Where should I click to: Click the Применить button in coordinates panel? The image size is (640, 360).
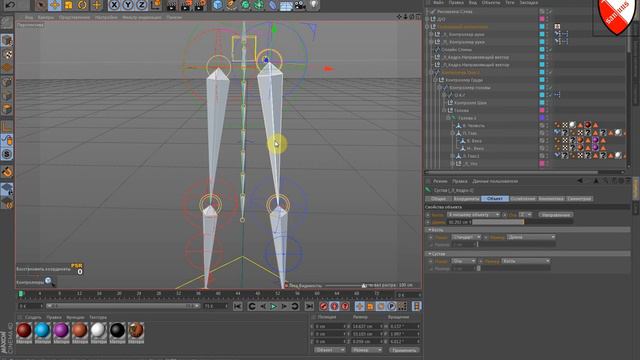(403, 350)
